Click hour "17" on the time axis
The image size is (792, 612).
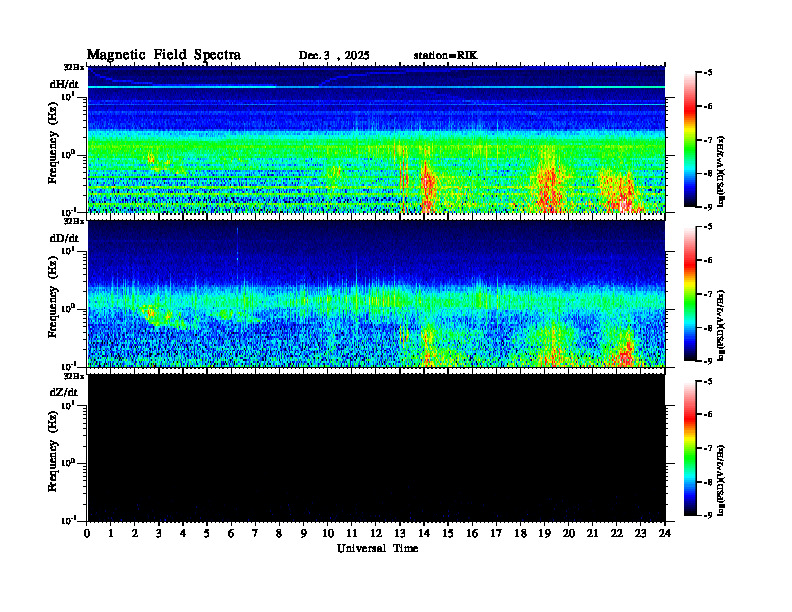pyautogui.click(x=496, y=534)
